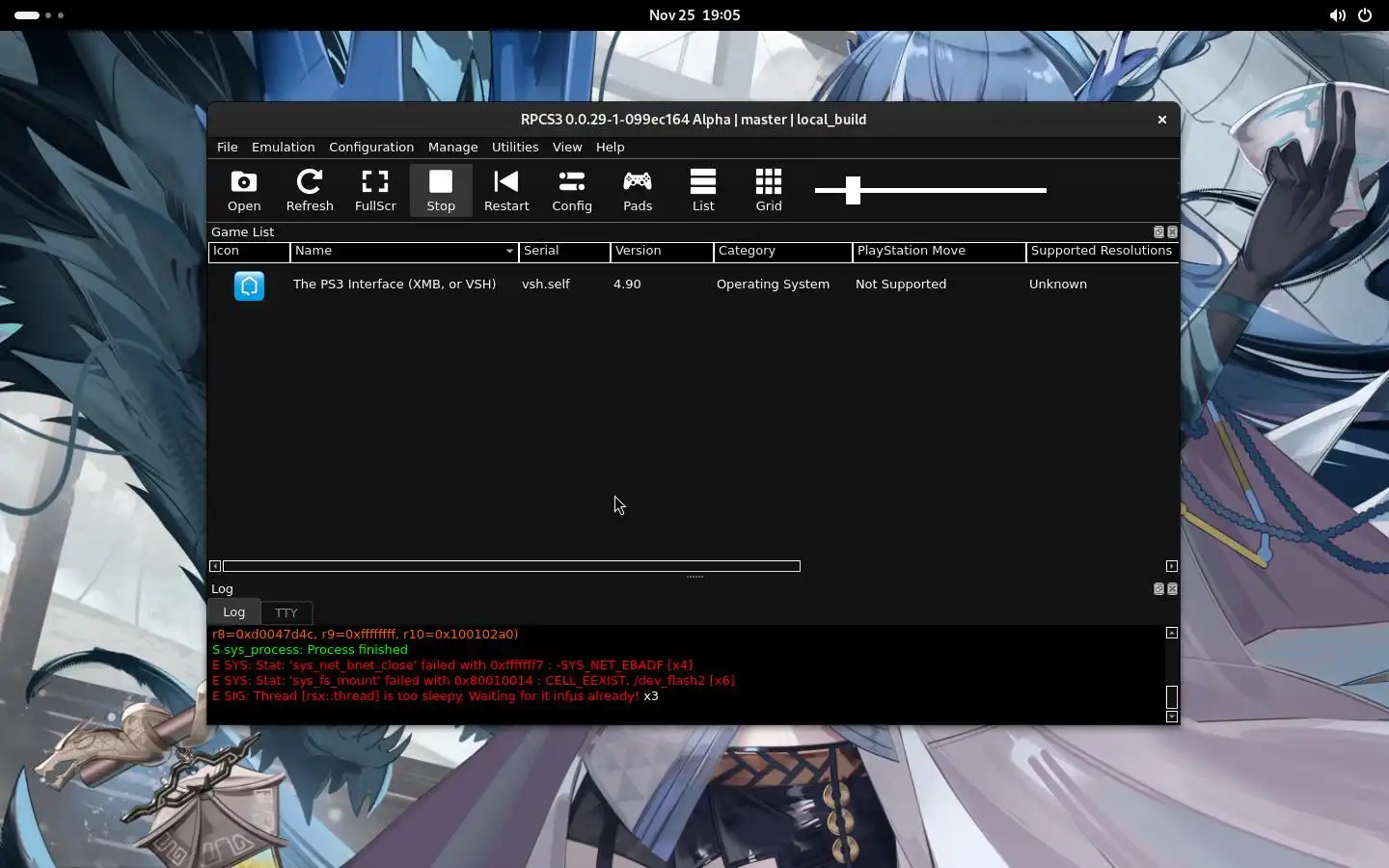Viewport: 1389px width, 868px height.
Task: Float the Log panel
Action: (x=1158, y=589)
